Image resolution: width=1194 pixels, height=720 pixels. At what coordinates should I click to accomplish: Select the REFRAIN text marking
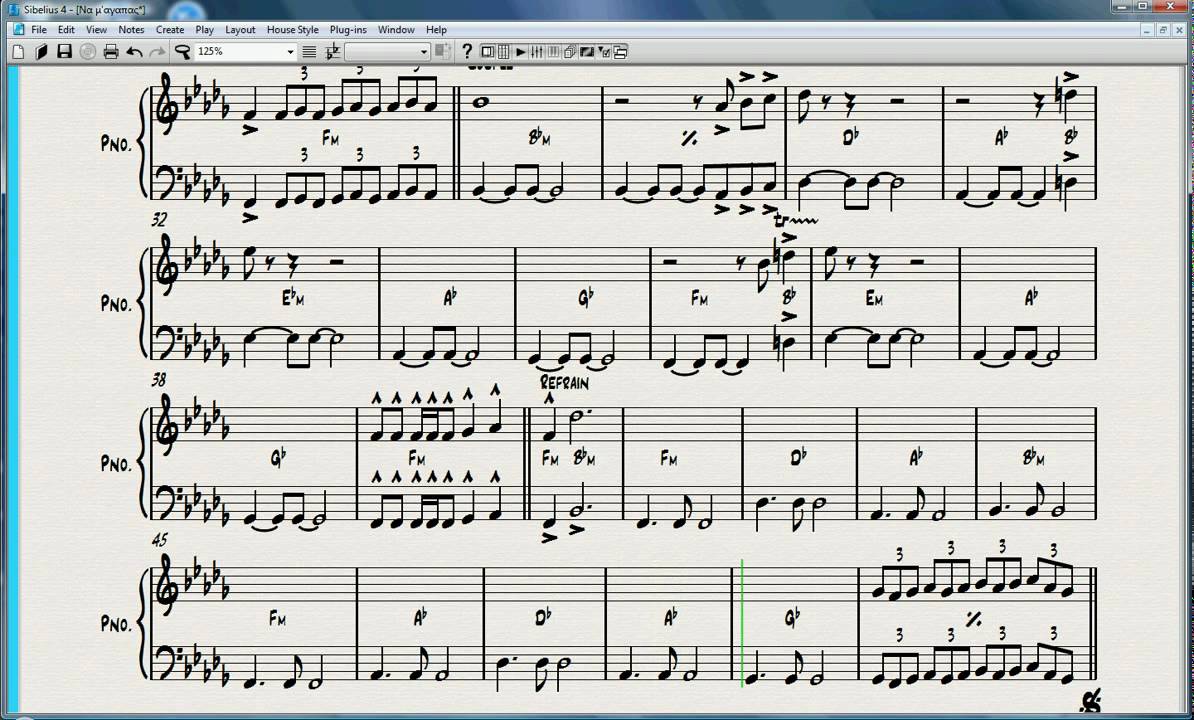click(x=564, y=382)
